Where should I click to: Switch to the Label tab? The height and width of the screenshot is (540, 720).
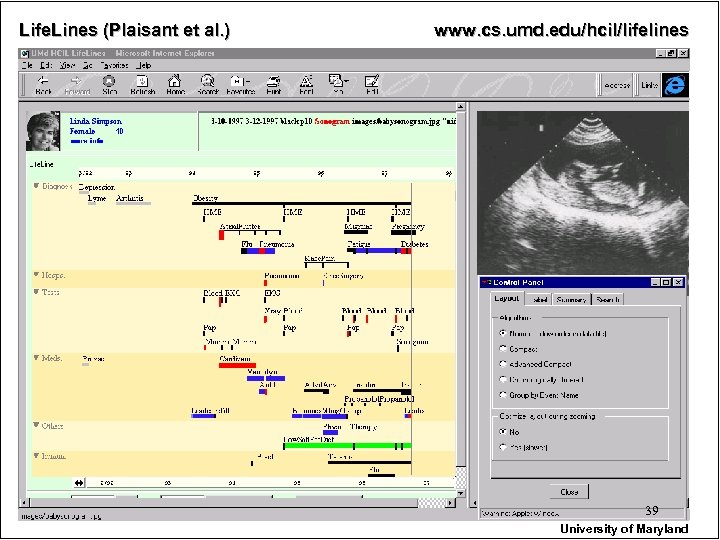tap(539, 299)
